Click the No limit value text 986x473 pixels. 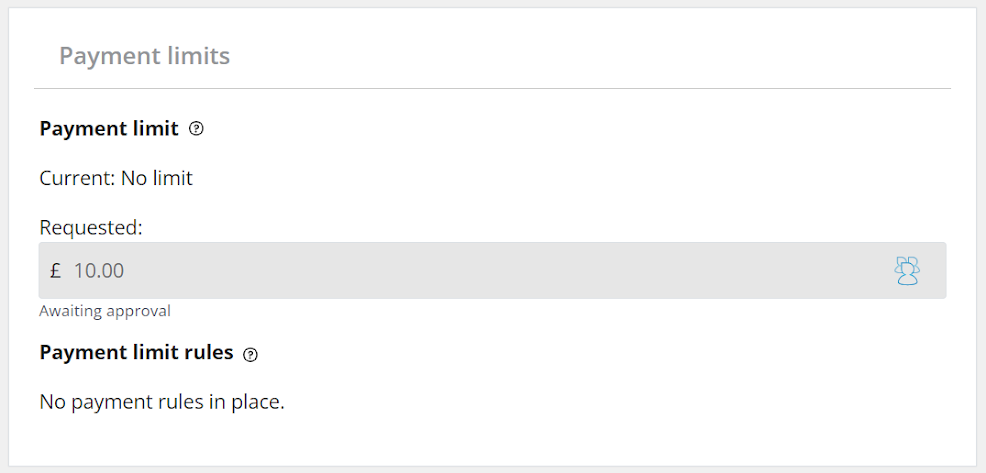coord(157,179)
